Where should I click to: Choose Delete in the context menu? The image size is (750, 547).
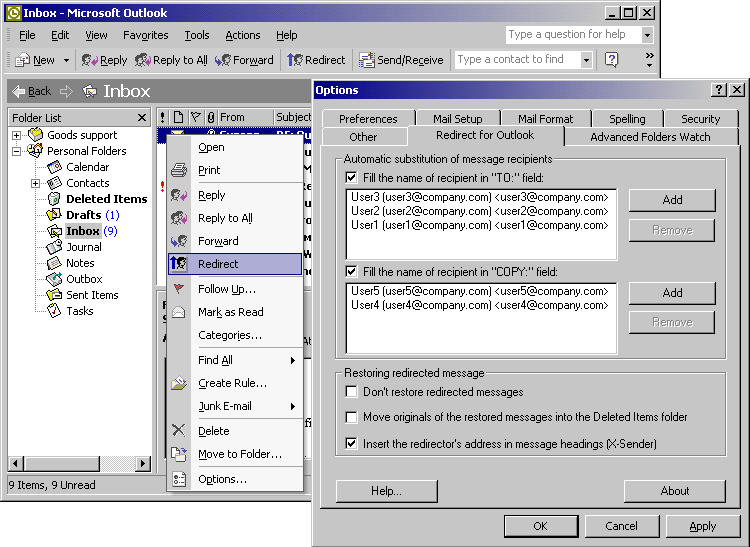coord(235,431)
